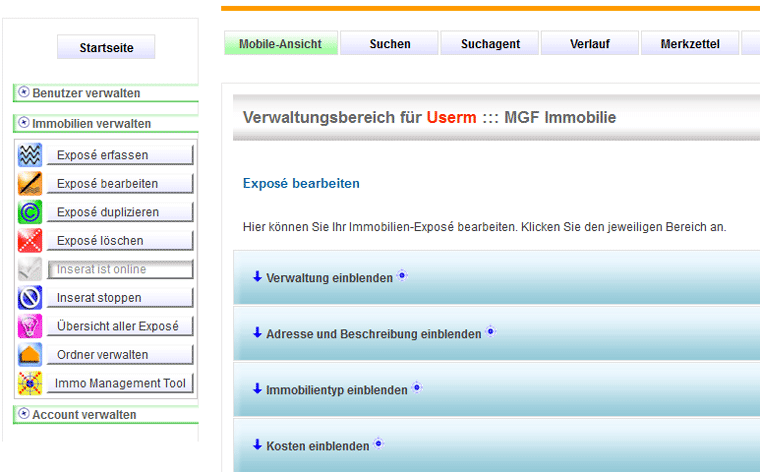Click the grayed checkmark icon beside Inserat ist online
This screenshot has width=760, height=472.
point(30,269)
